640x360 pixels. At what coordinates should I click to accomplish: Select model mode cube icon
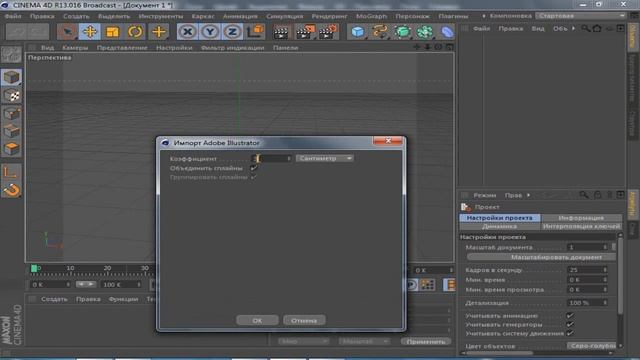pyautogui.click(x=11, y=77)
